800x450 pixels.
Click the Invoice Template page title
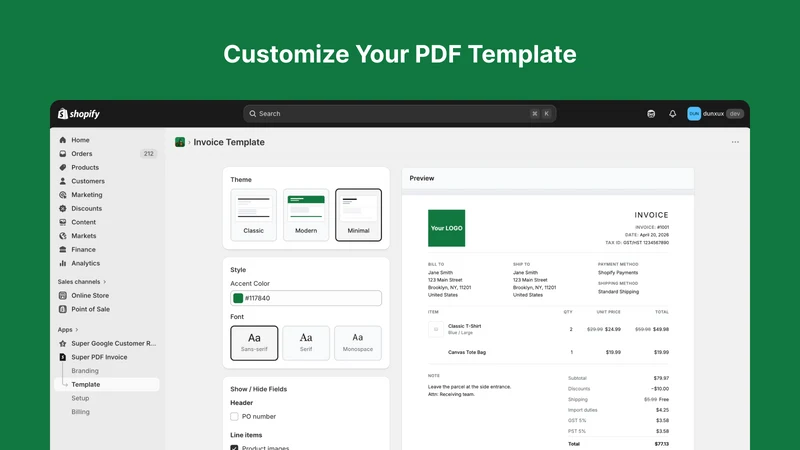(229, 142)
